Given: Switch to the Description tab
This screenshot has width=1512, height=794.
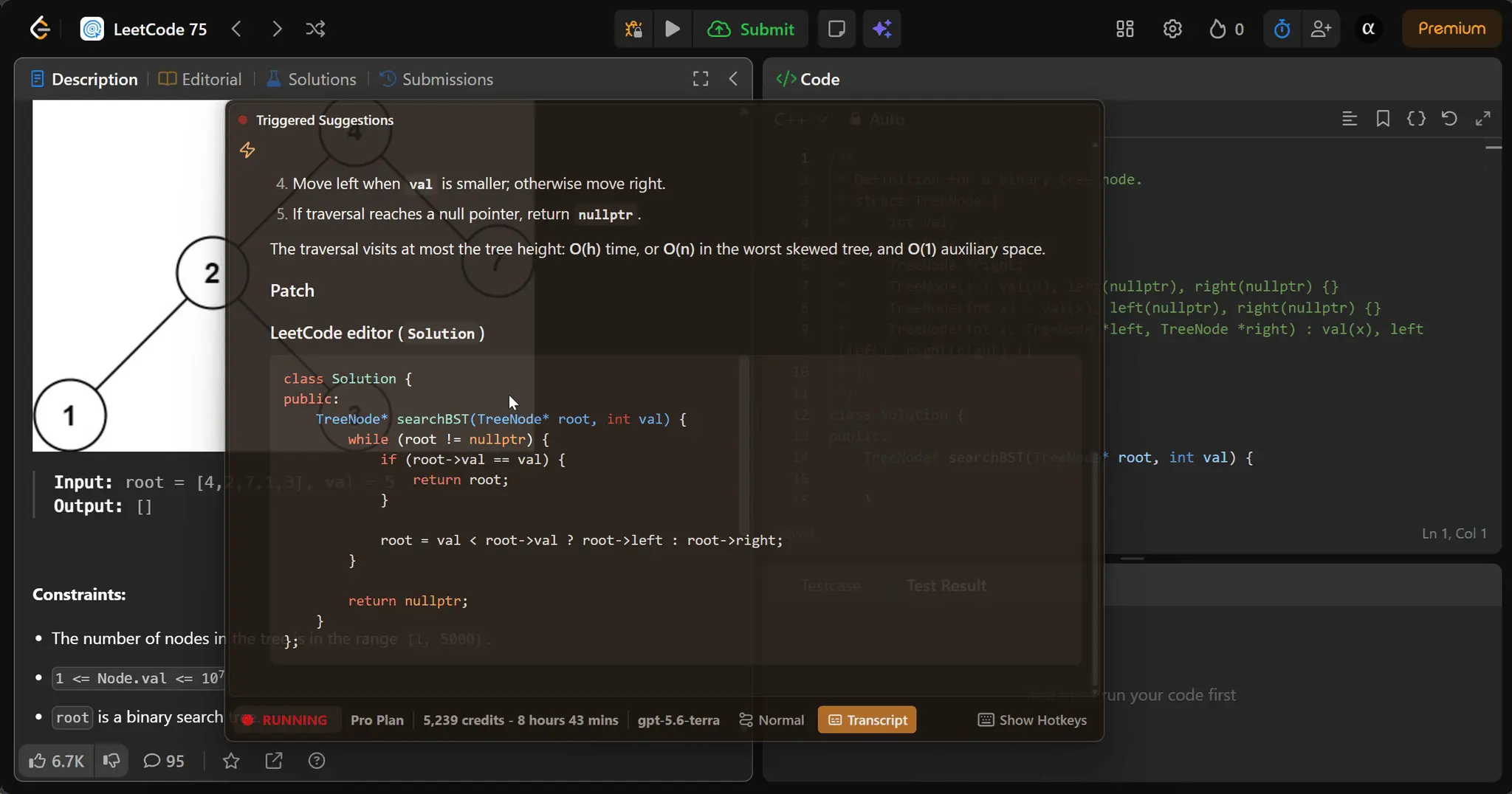Looking at the screenshot, I should (85, 79).
